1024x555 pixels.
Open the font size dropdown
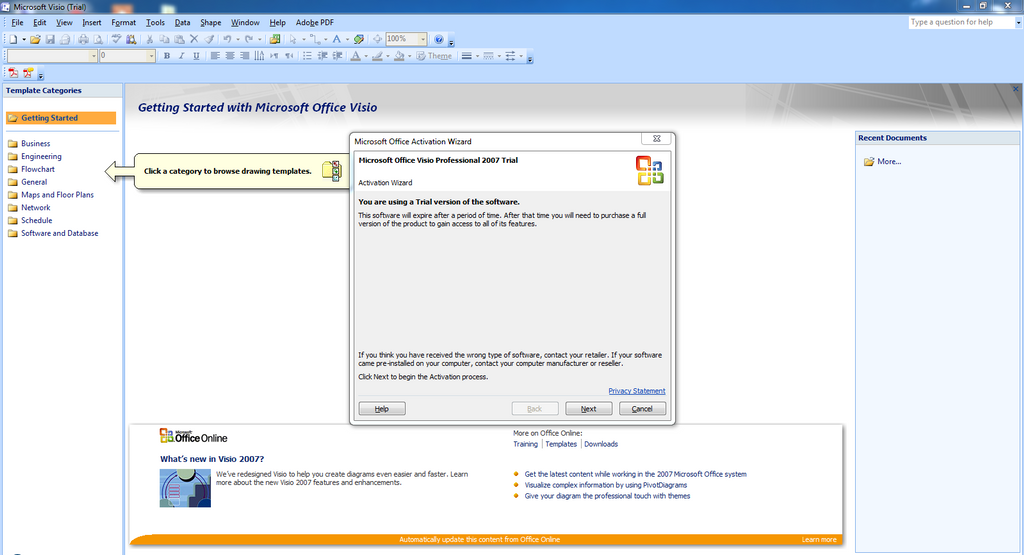(152, 56)
